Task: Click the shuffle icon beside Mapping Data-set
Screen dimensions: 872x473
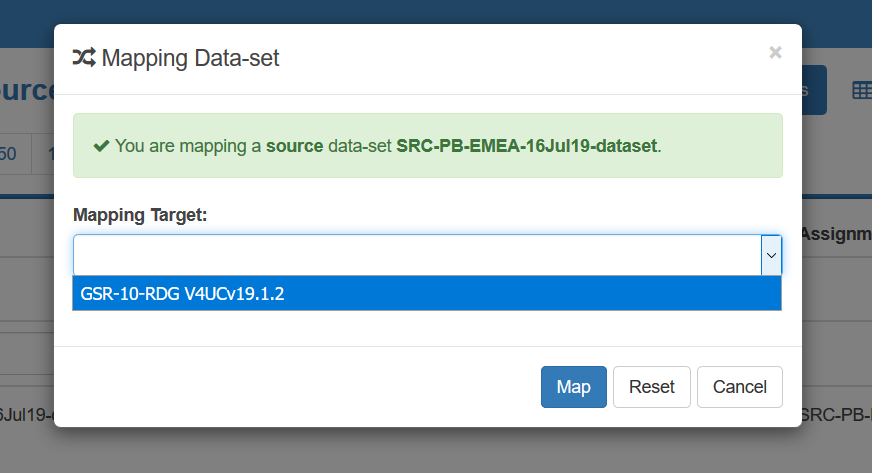Action: click(x=84, y=58)
